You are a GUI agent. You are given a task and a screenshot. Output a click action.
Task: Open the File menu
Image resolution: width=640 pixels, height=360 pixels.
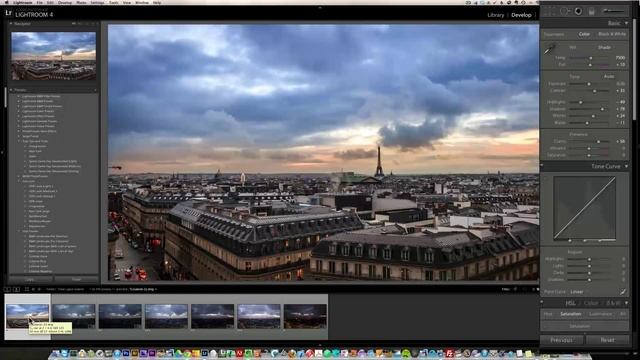coord(40,2)
